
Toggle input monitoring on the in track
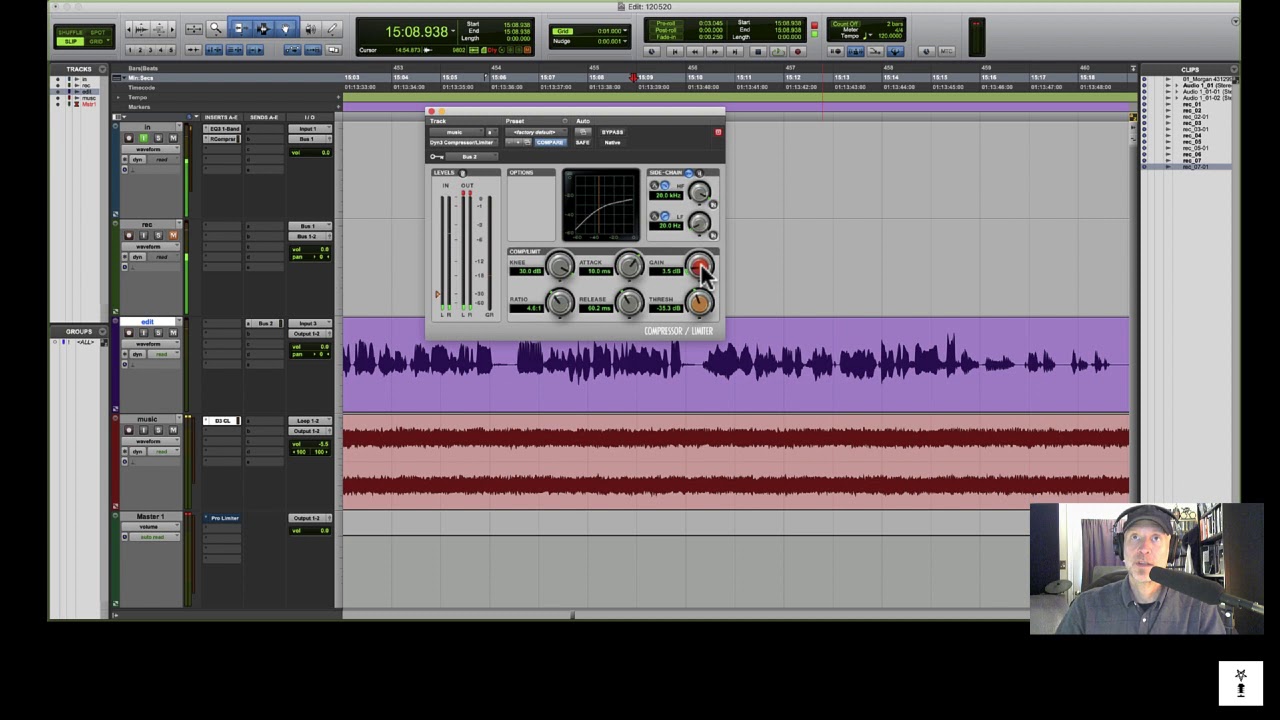(x=143, y=139)
